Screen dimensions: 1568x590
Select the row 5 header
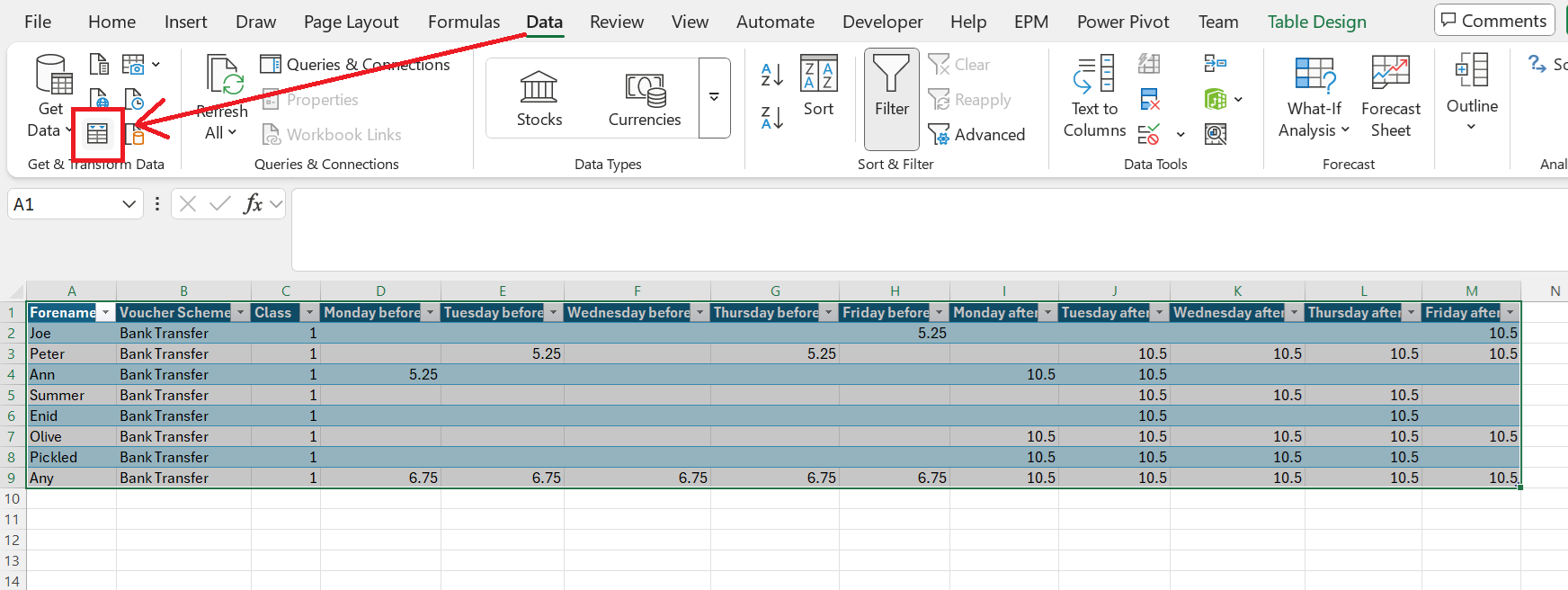[12, 395]
